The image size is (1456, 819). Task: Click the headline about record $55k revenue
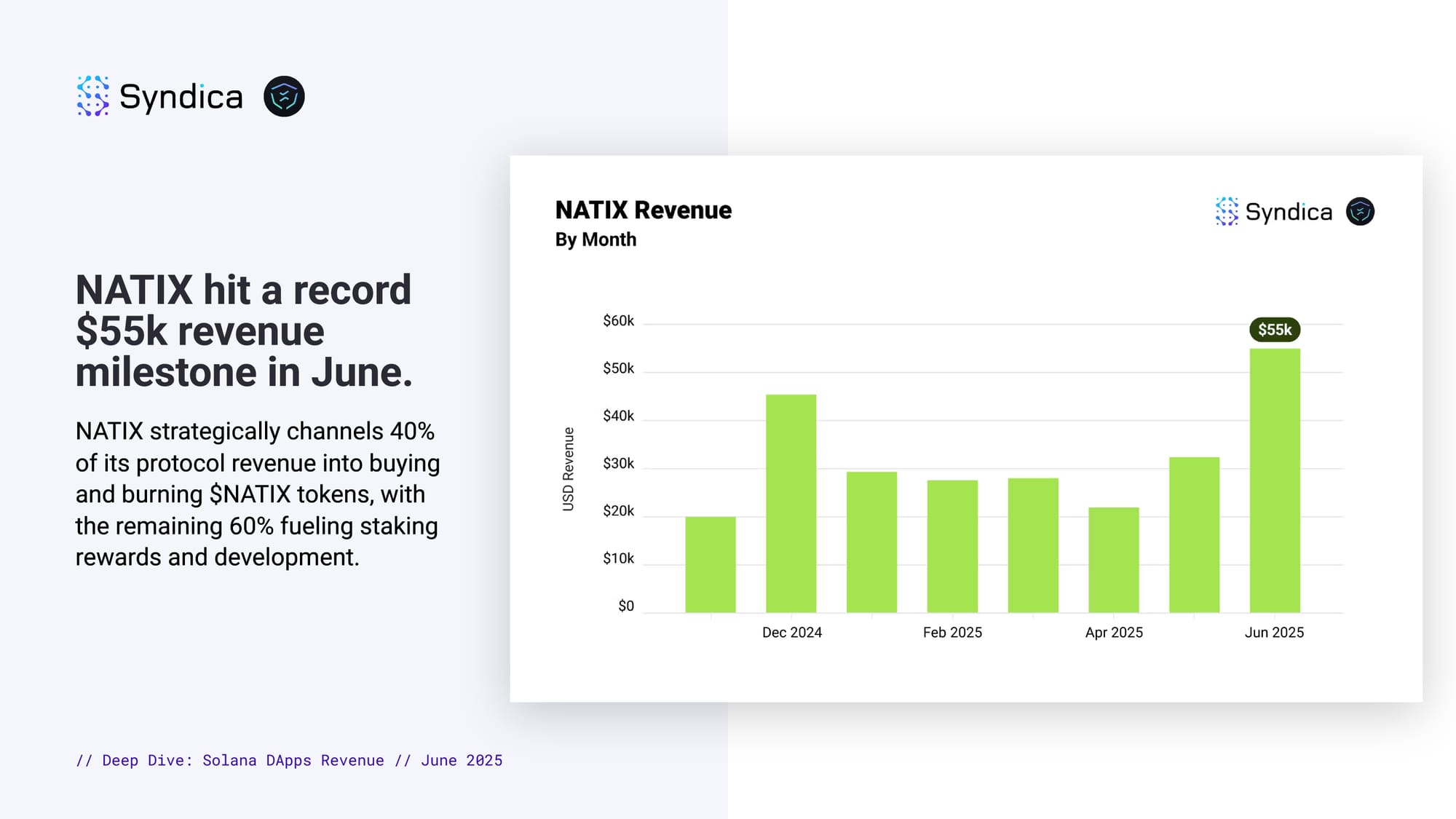(x=244, y=331)
